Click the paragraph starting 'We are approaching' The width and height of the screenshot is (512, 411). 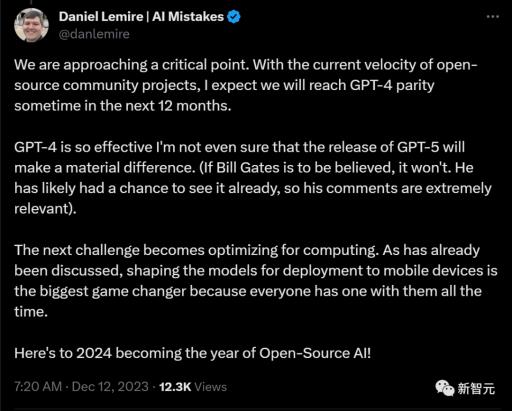coord(246,85)
